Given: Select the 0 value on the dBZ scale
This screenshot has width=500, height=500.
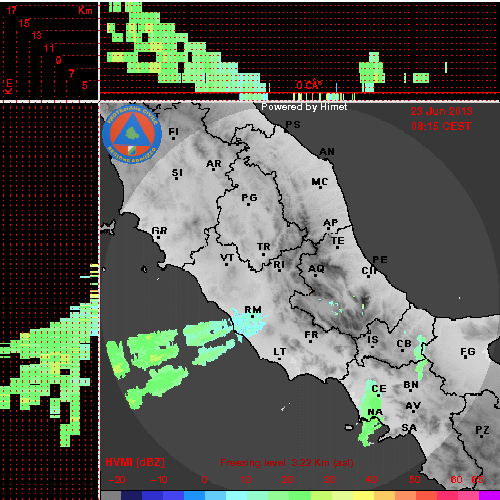Looking at the screenshot, I should click(x=204, y=480).
